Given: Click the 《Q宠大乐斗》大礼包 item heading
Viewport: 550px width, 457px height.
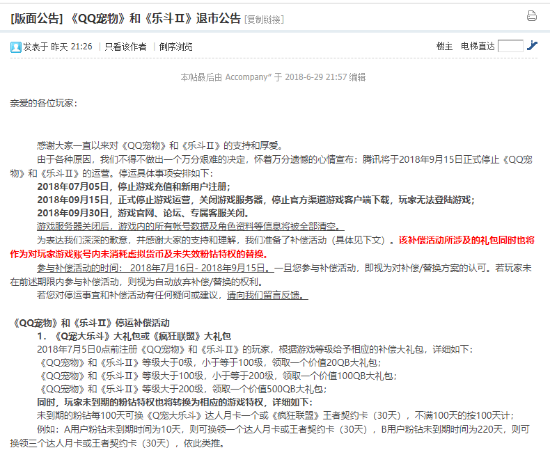Looking at the screenshot, I should pyautogui.click(x=134, y=336).
